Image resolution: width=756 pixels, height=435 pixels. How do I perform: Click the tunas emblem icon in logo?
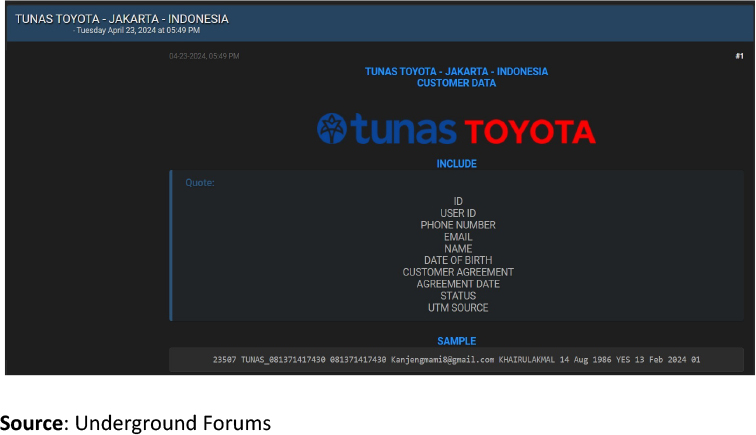pos(332,129)
